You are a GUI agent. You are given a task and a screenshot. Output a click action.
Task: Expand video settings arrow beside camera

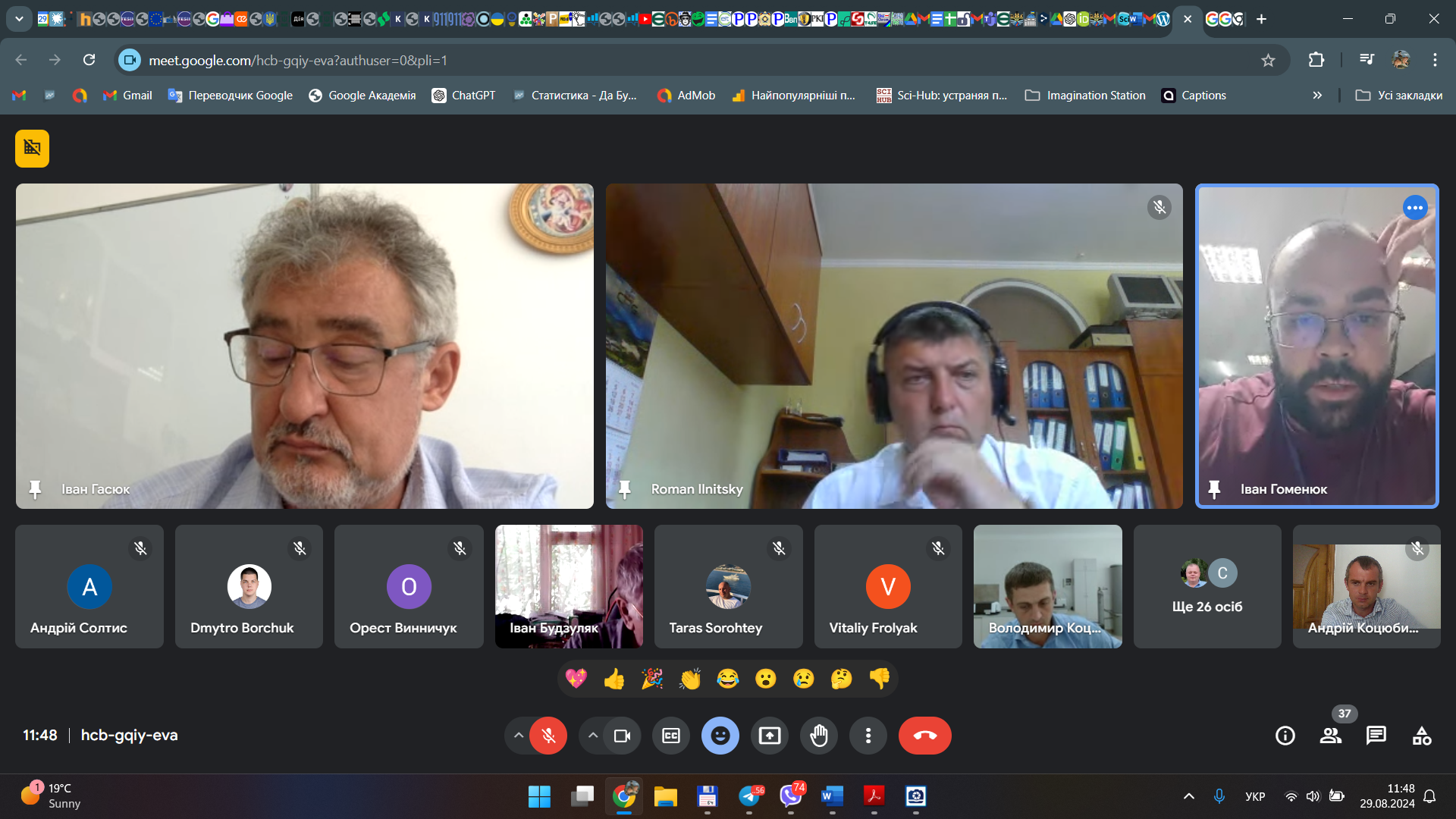(x=593, y=736)
